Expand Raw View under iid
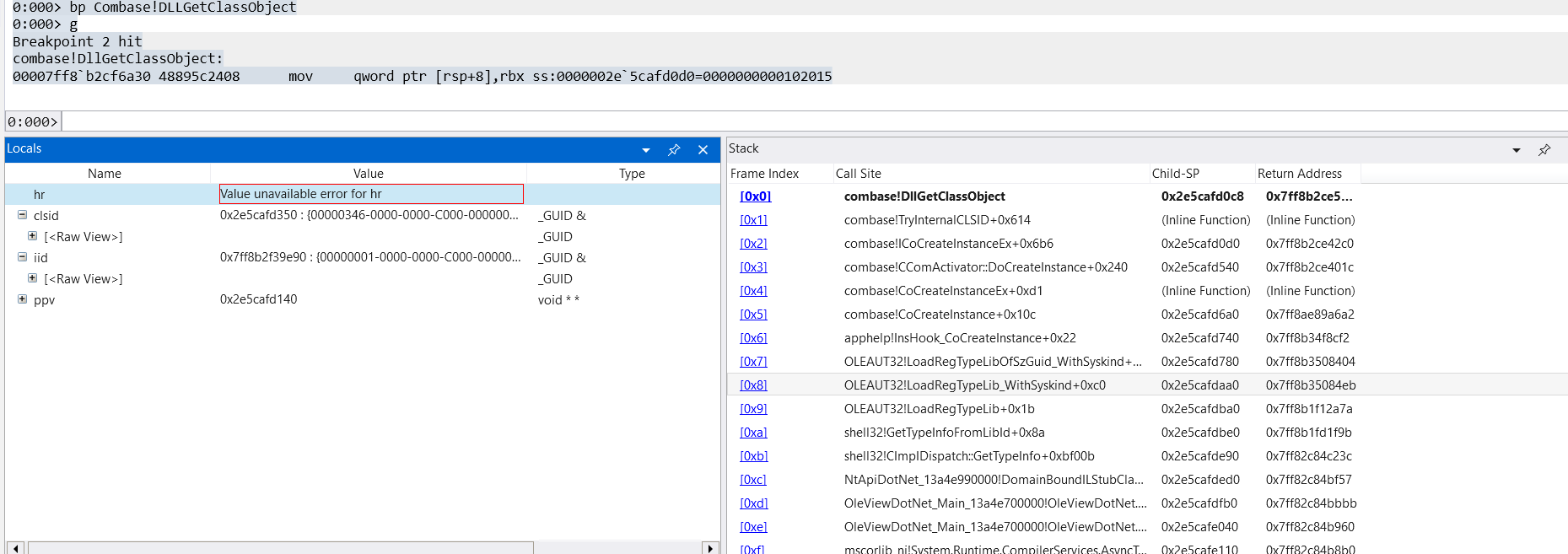Image resolution: width=1568 pixels, height=554 pixels. [32, 278]
